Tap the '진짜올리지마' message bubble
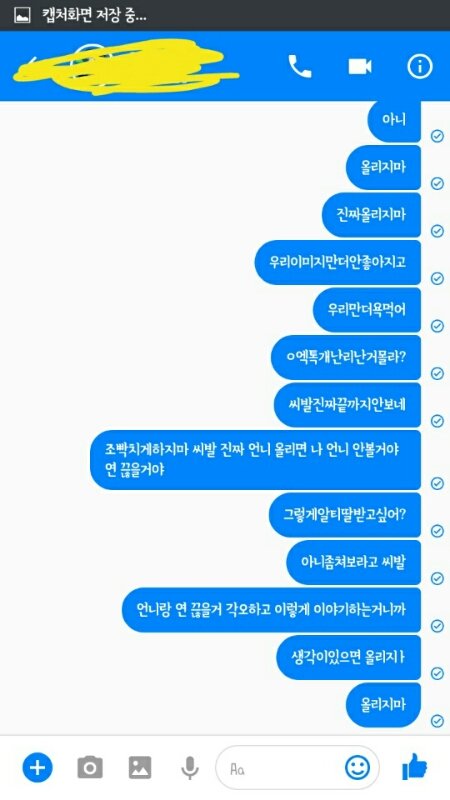 (371, 215)
